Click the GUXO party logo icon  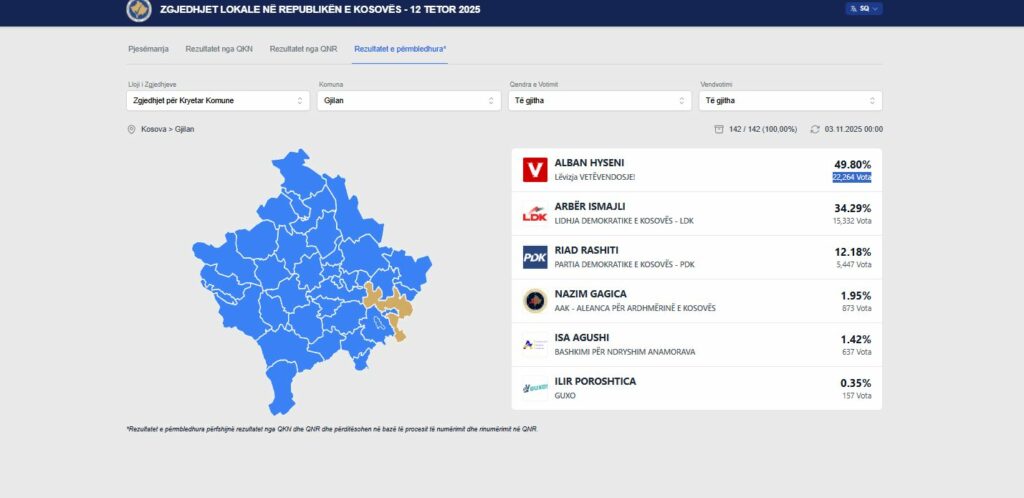coord(535,388)
